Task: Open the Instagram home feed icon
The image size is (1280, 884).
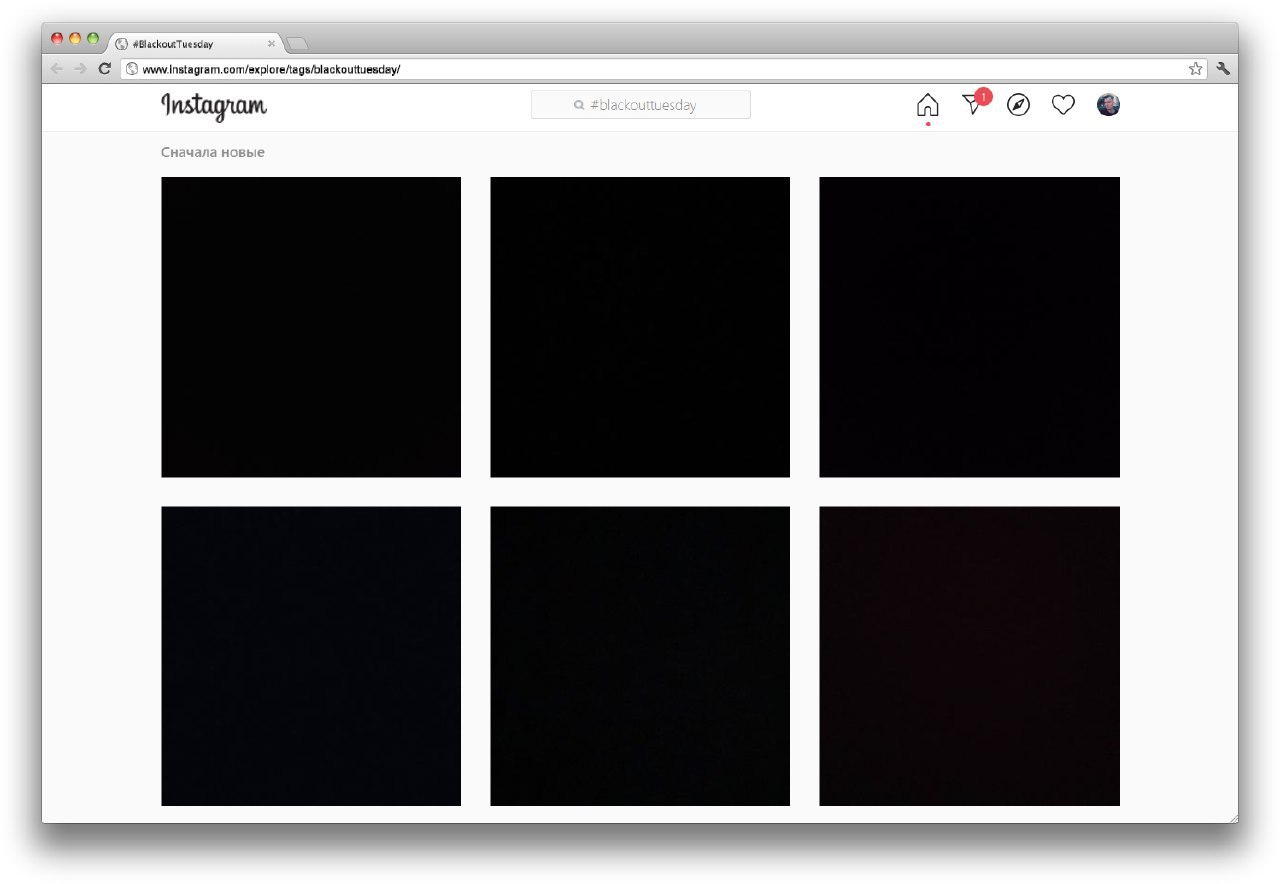Action: (x=928, y=105)
